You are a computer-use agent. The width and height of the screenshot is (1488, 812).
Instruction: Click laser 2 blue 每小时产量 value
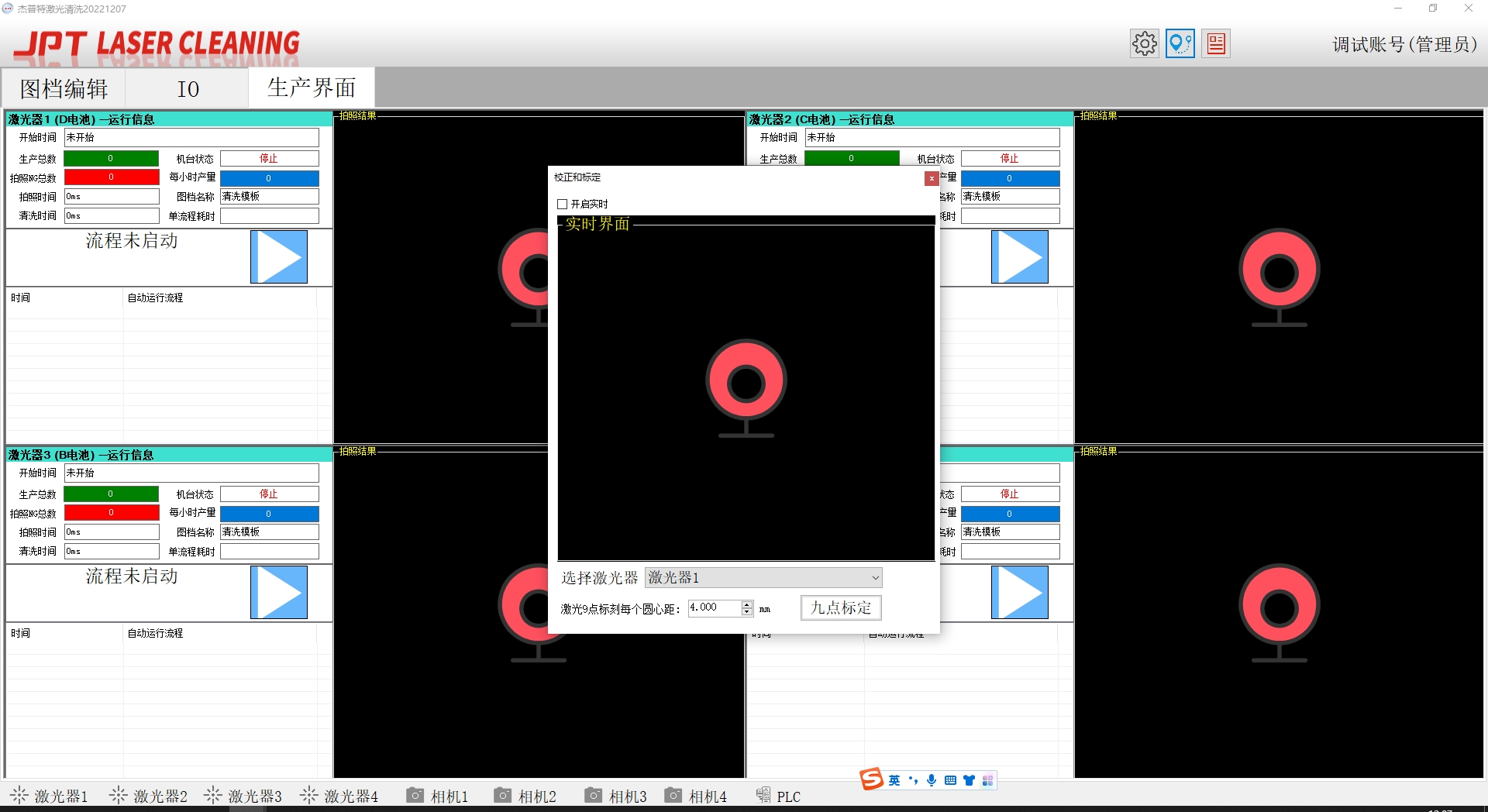[1010, 178]
